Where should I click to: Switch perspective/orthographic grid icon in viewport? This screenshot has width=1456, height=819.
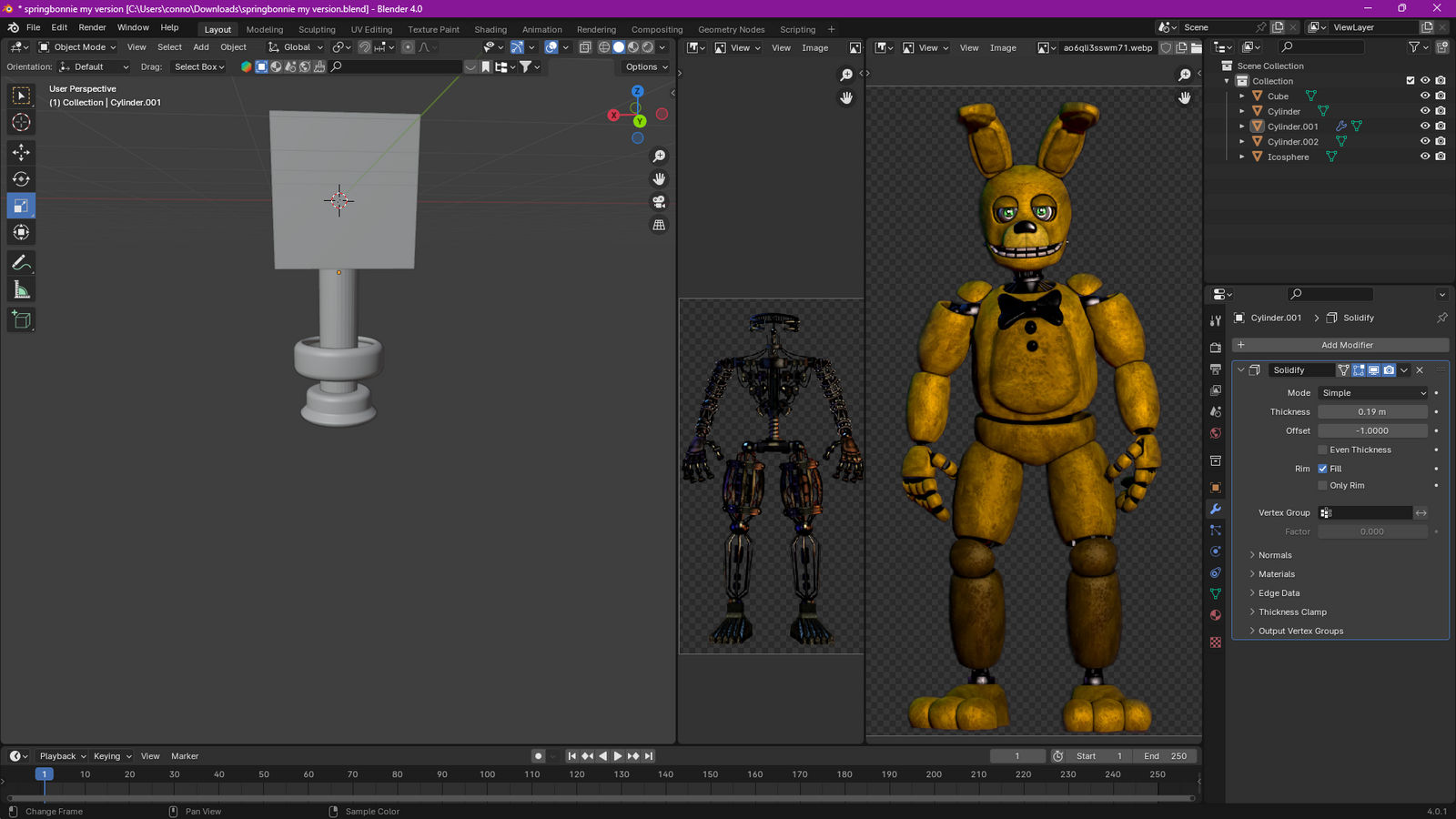click(x=659, y=225)
